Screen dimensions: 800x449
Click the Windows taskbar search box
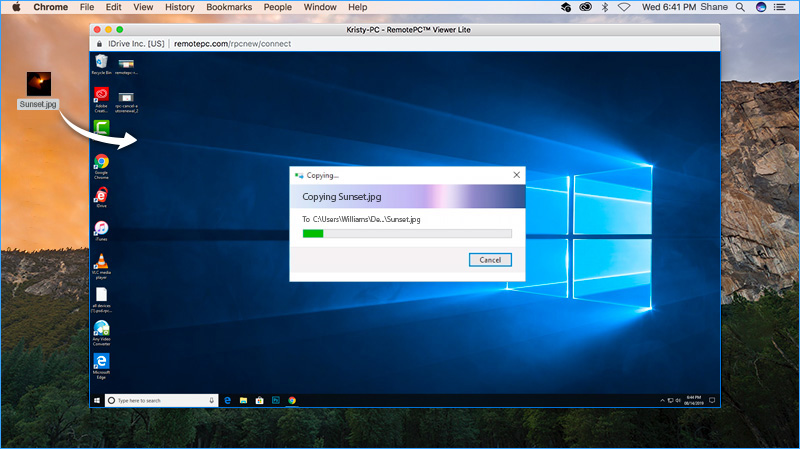(160, 400)
